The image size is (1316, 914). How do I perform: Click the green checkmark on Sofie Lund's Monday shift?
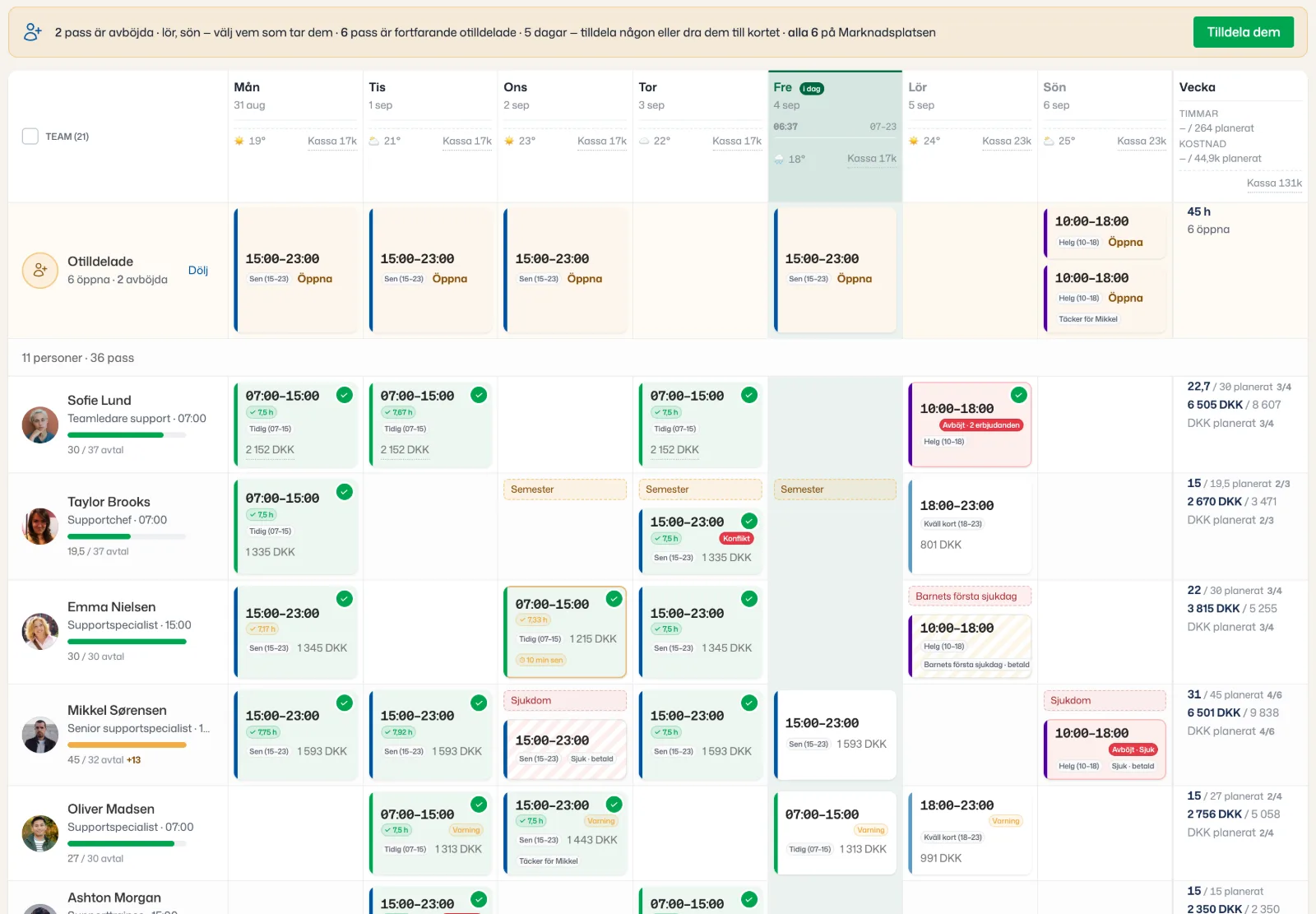(345, 395)
